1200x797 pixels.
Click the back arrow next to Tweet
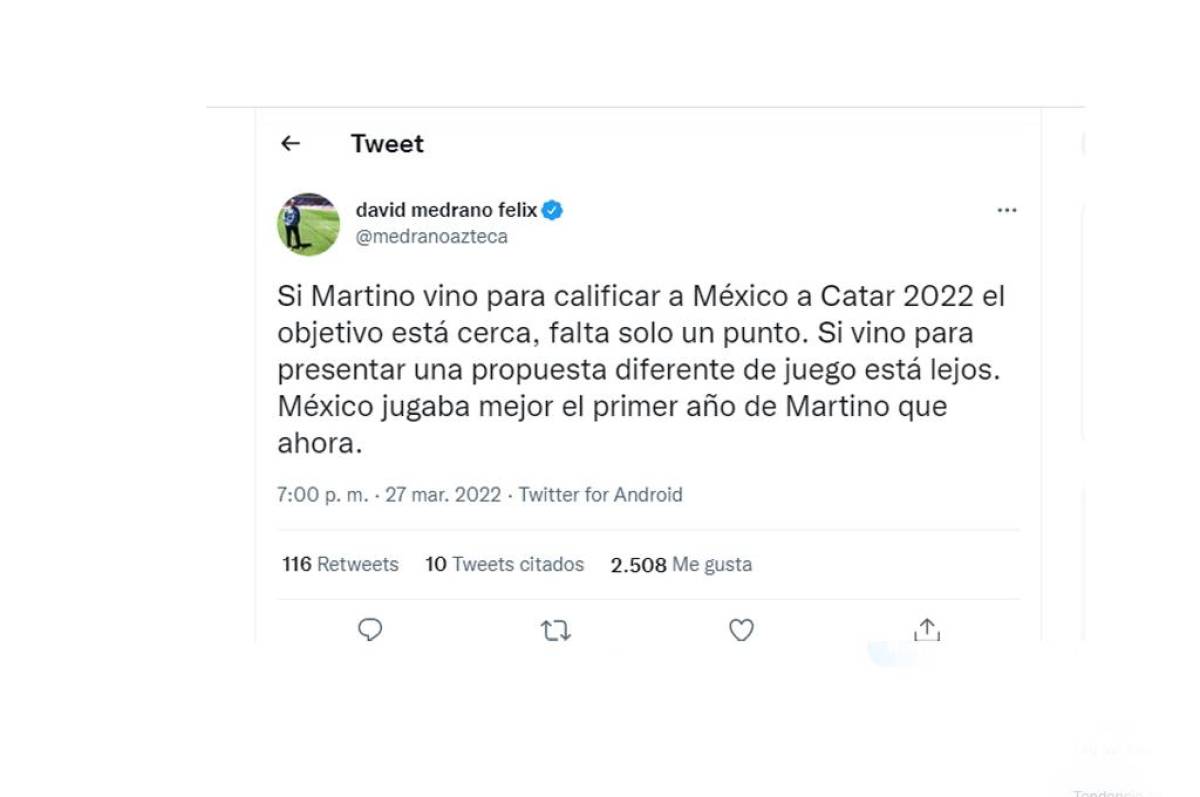(x=289, y=144)
